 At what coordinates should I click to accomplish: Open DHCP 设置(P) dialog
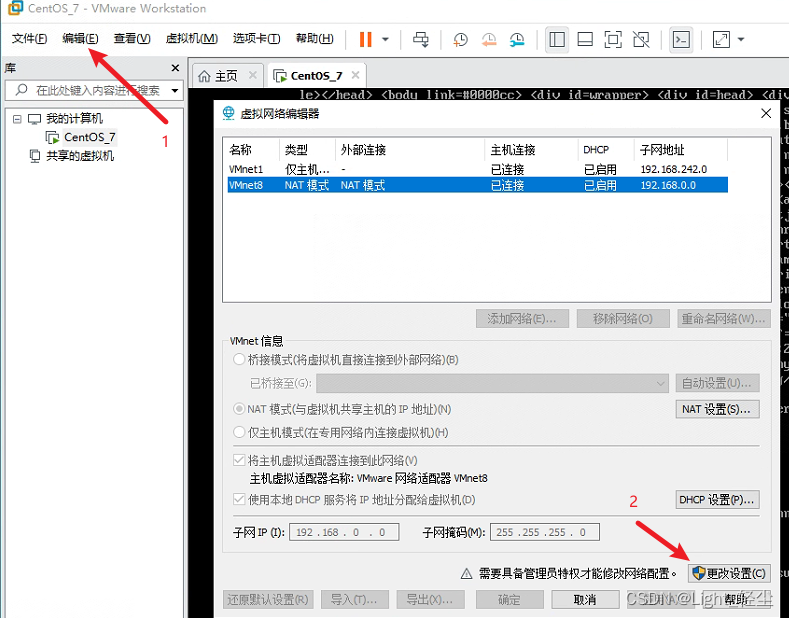click(717, 500)
